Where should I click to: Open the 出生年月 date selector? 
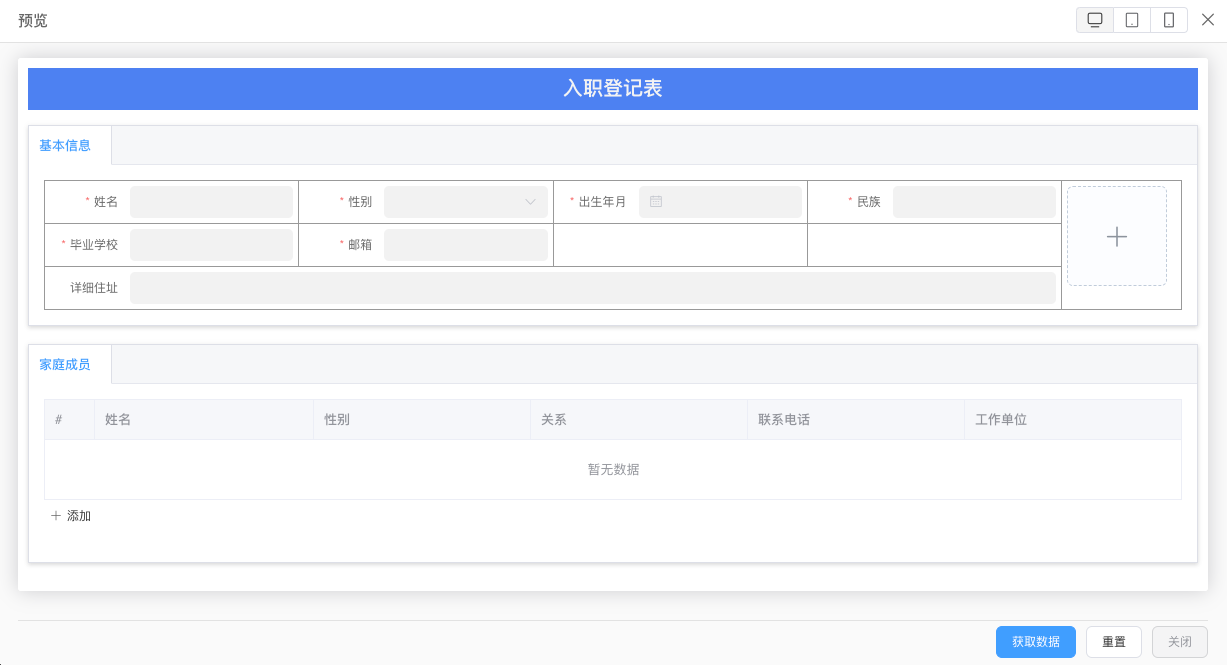click(x=720, y=201)
